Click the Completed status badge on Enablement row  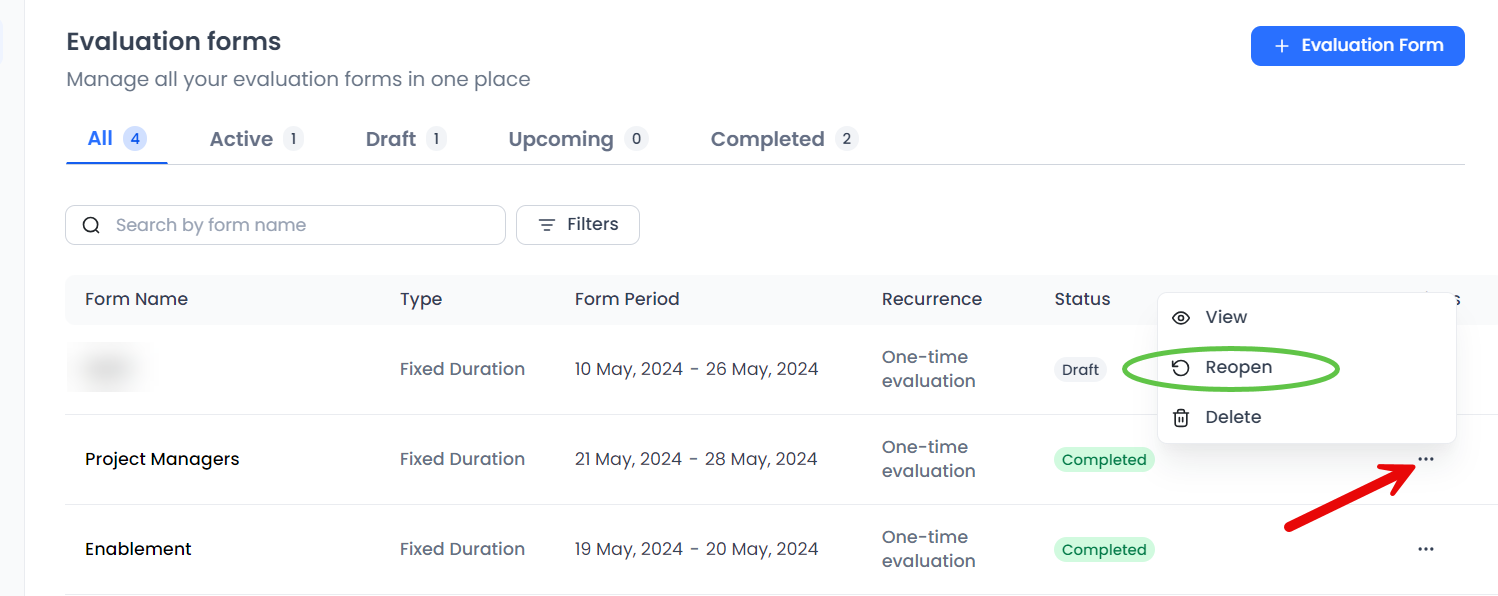(x=1104, y=549)
